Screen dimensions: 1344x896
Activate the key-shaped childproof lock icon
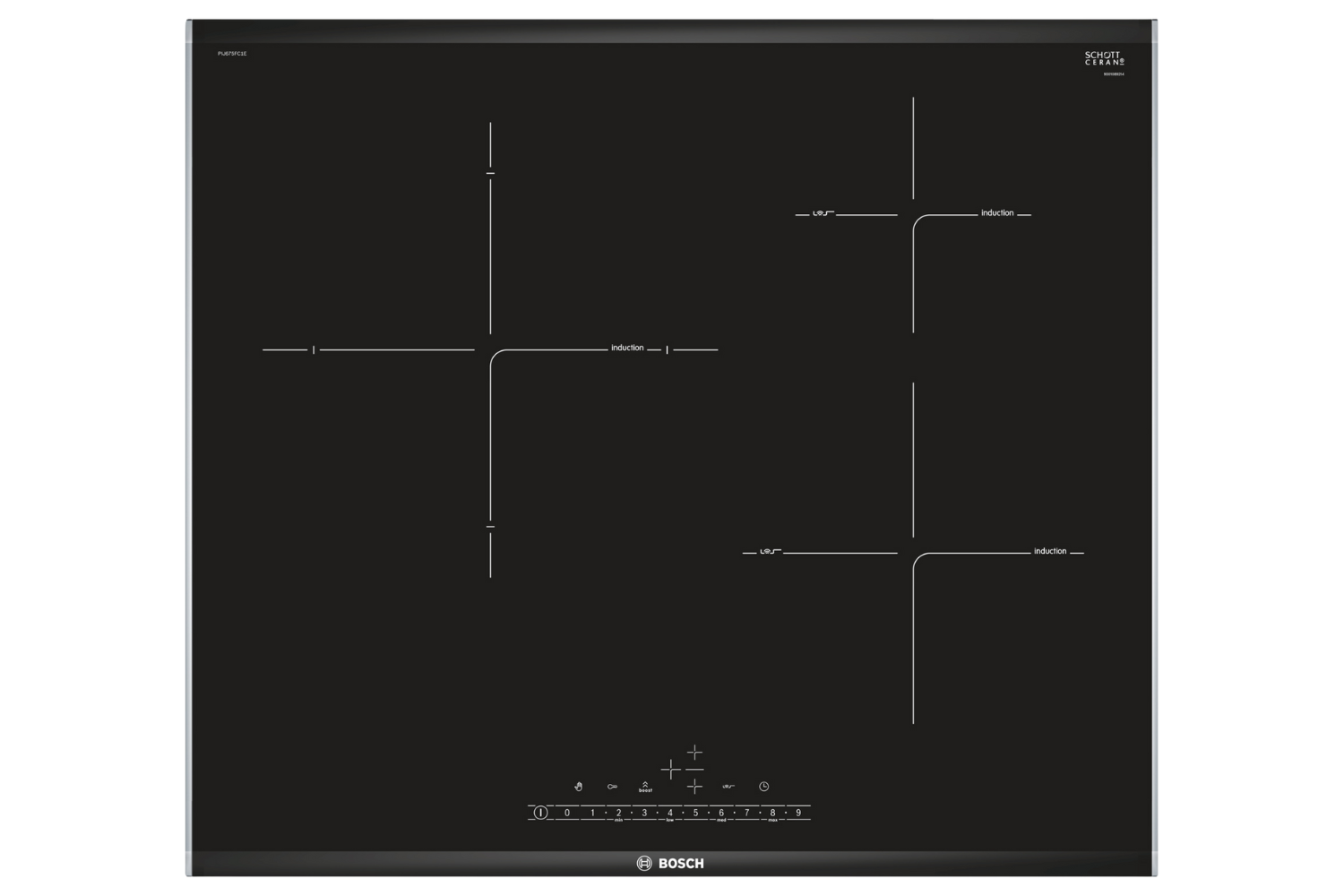click(612, 787)
